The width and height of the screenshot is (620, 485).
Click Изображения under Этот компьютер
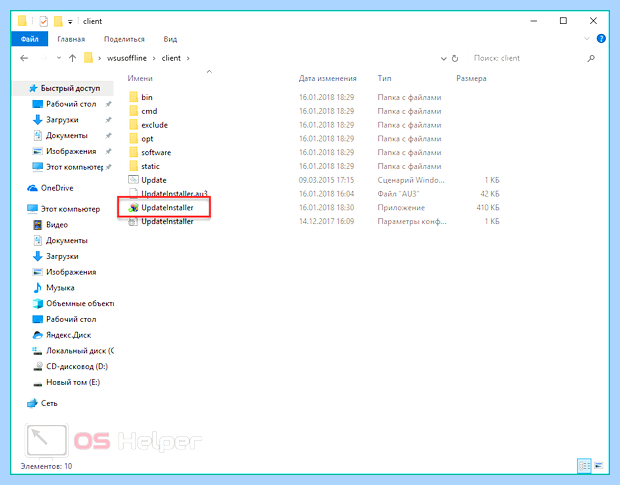(x=71, y=272)
